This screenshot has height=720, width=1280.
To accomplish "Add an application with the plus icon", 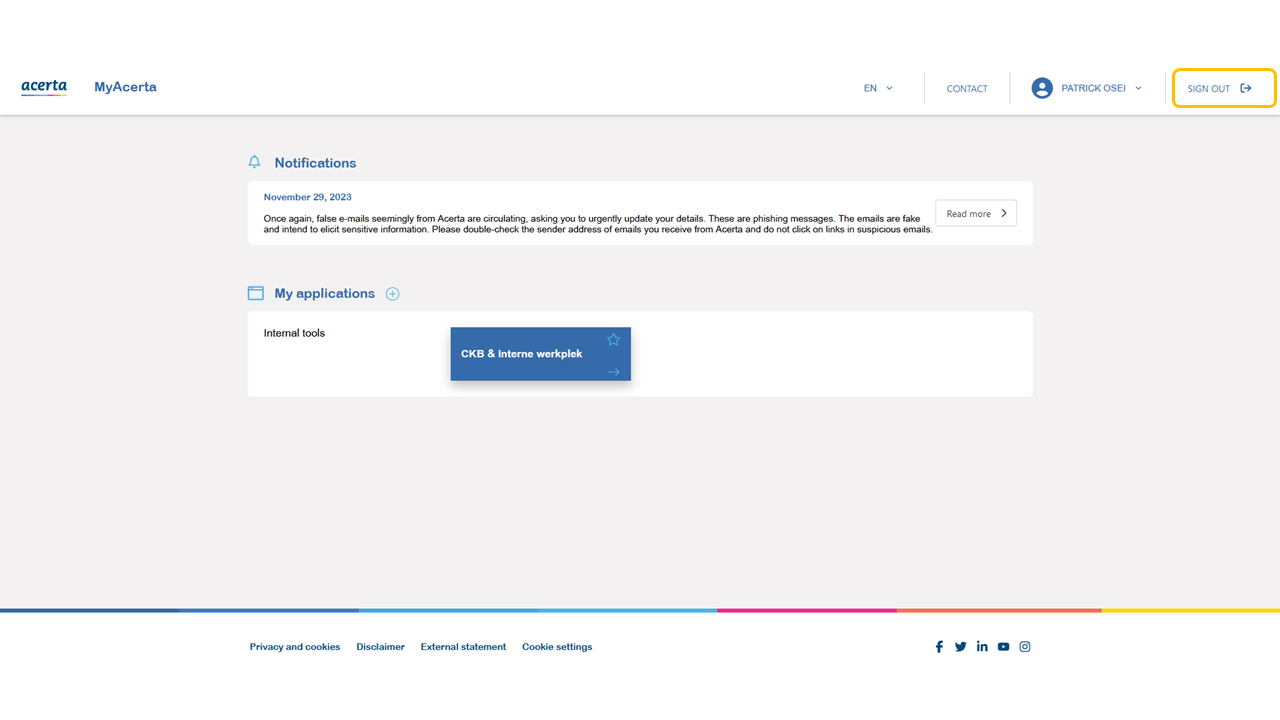I will [393, 294].
